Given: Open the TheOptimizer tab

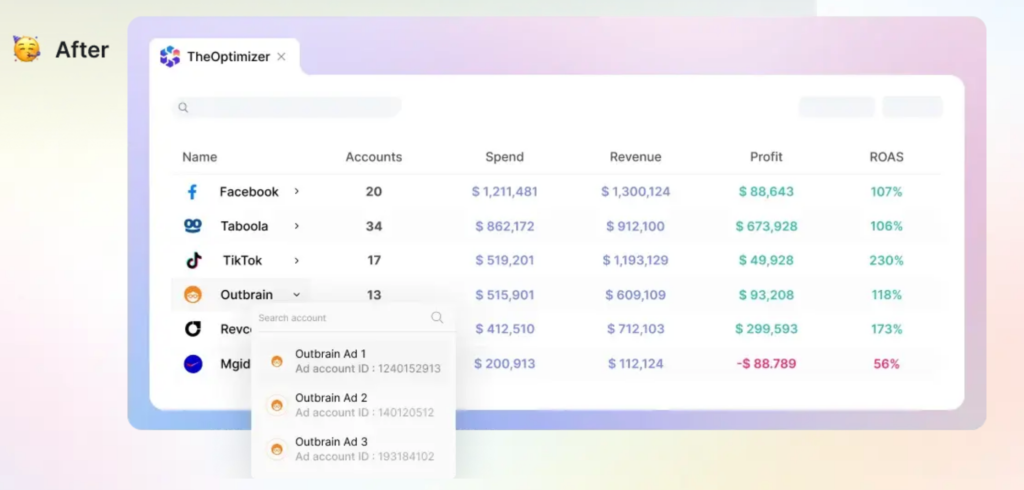Looking at the screenshot, I should point(224,57).
